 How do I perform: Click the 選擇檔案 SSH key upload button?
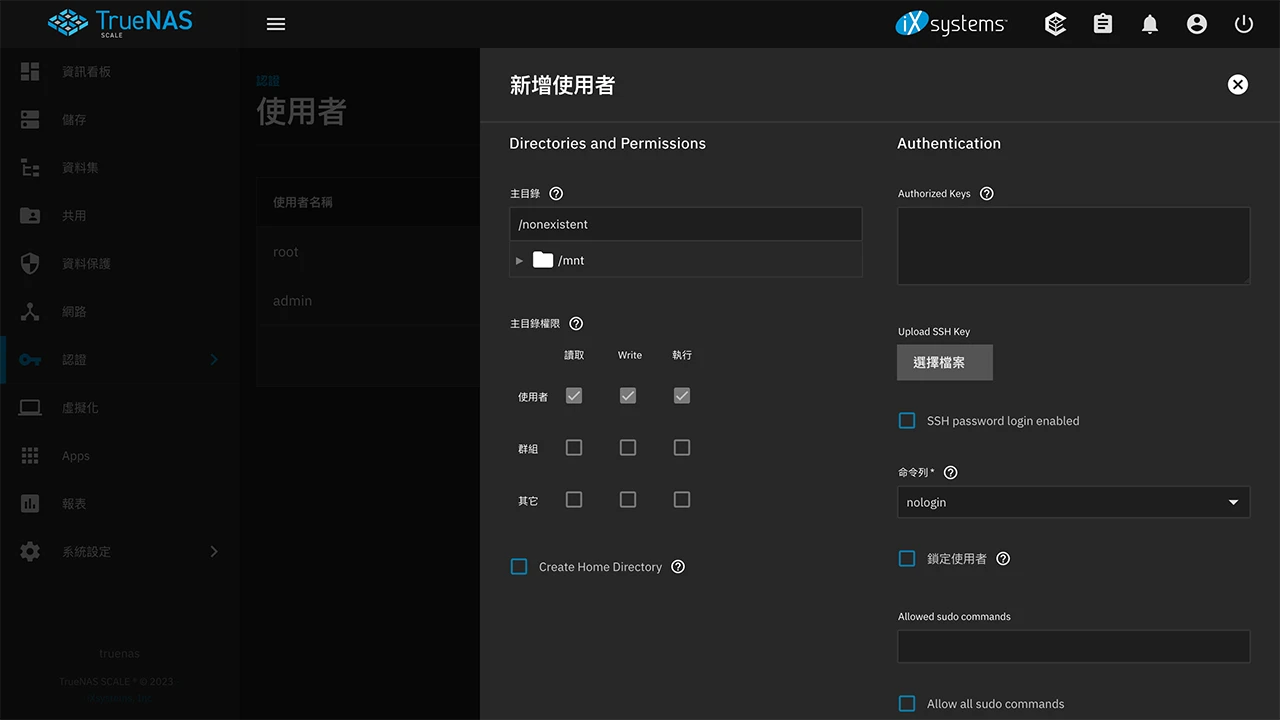tap(944, 362)
